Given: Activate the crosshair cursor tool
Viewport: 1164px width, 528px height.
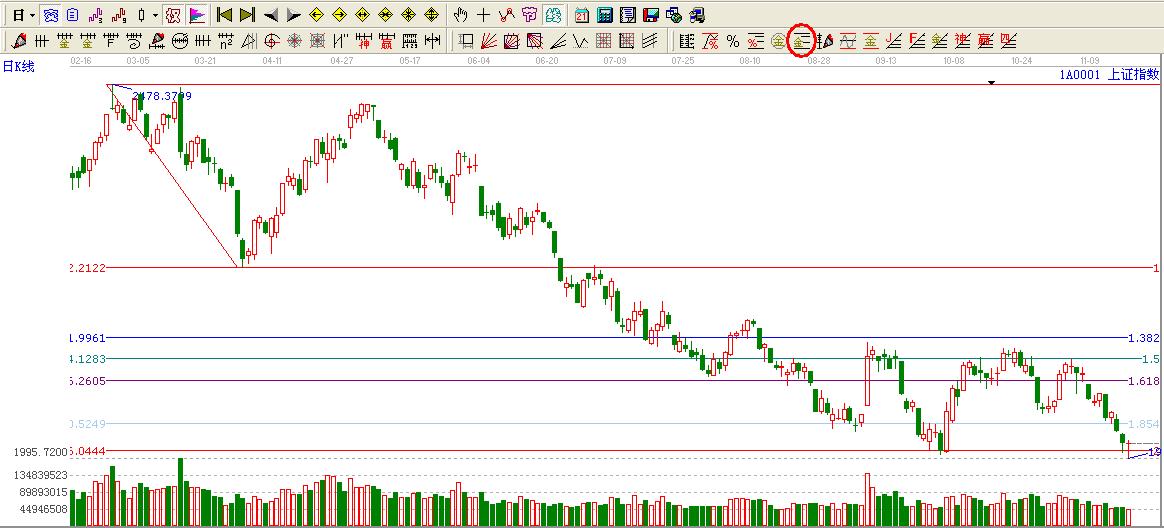Looking at the screenshot, I should pyautogui.click(x=483, y=15).
